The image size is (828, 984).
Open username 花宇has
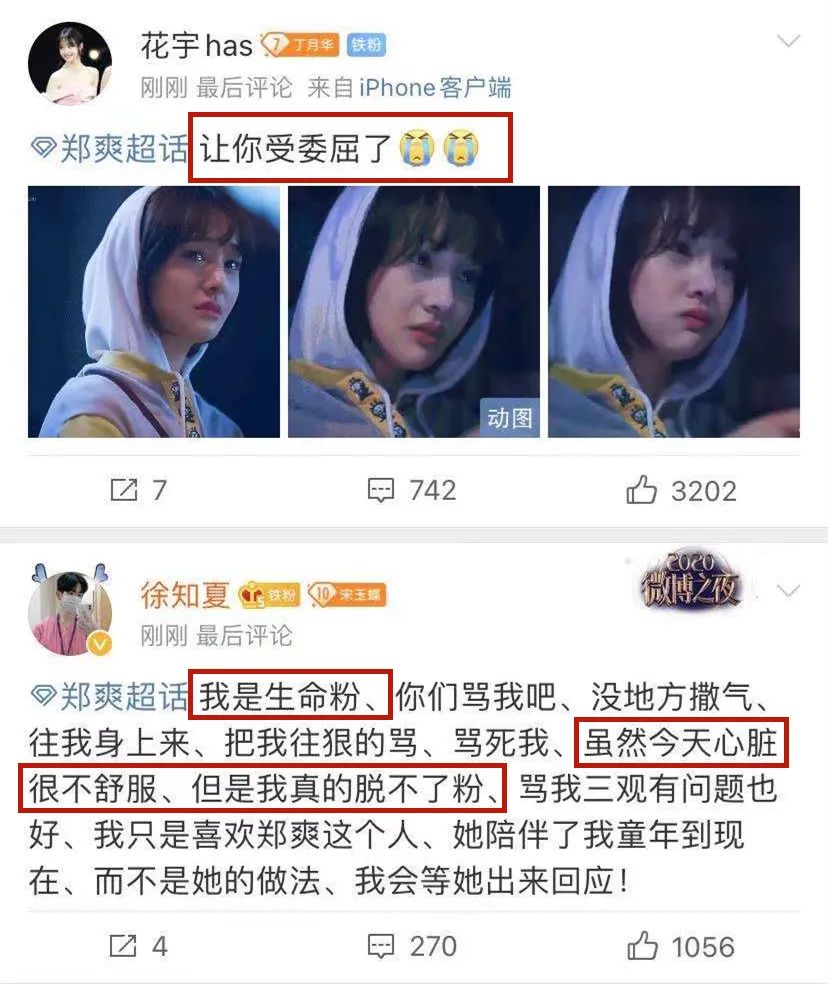[x=196, y=45]
